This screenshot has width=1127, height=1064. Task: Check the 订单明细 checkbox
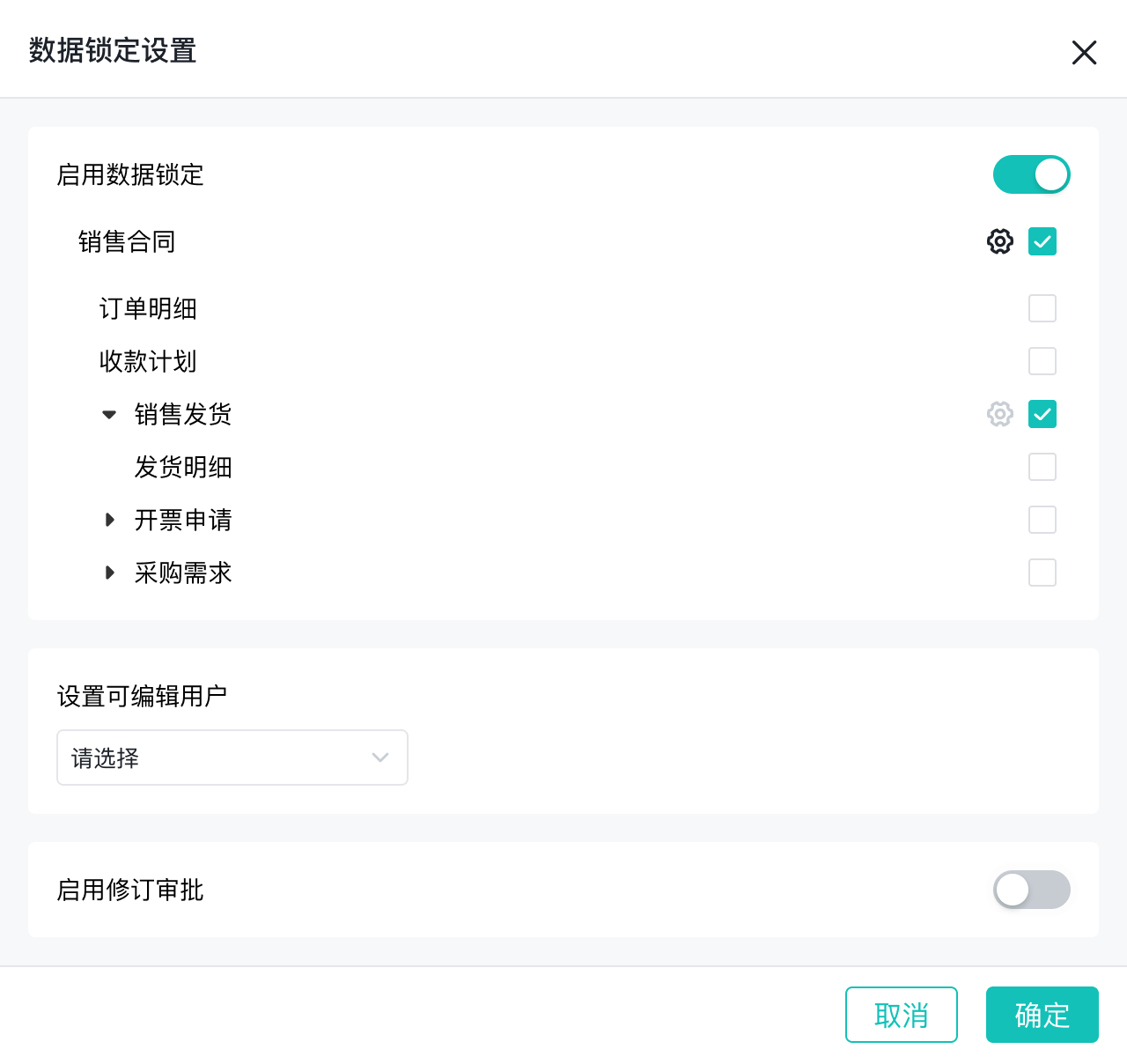click(1042, 308)
